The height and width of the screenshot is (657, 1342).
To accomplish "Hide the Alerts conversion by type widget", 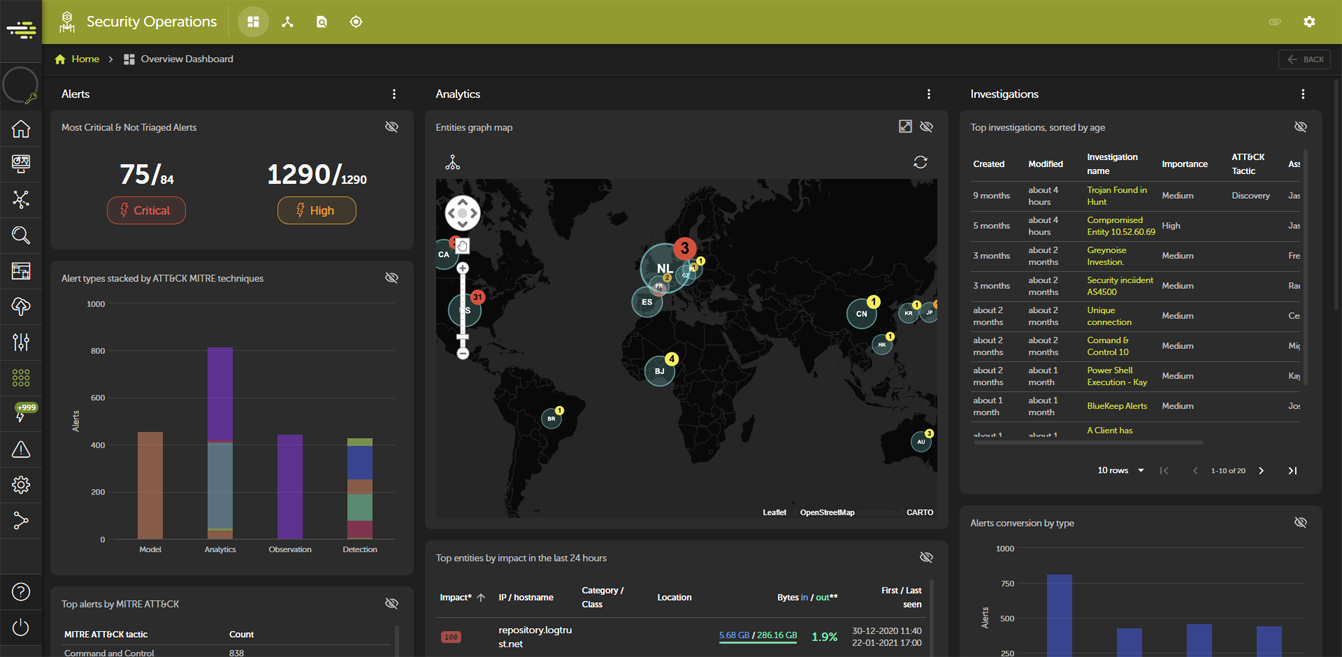I will (1300, 523).
